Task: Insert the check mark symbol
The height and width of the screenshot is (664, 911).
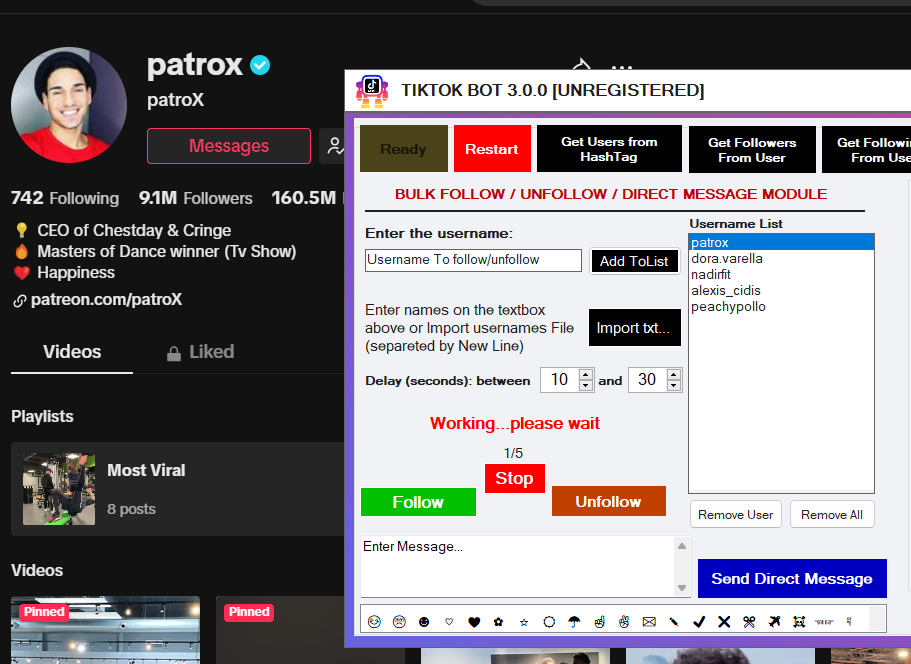Action: [x=699, y=622]
